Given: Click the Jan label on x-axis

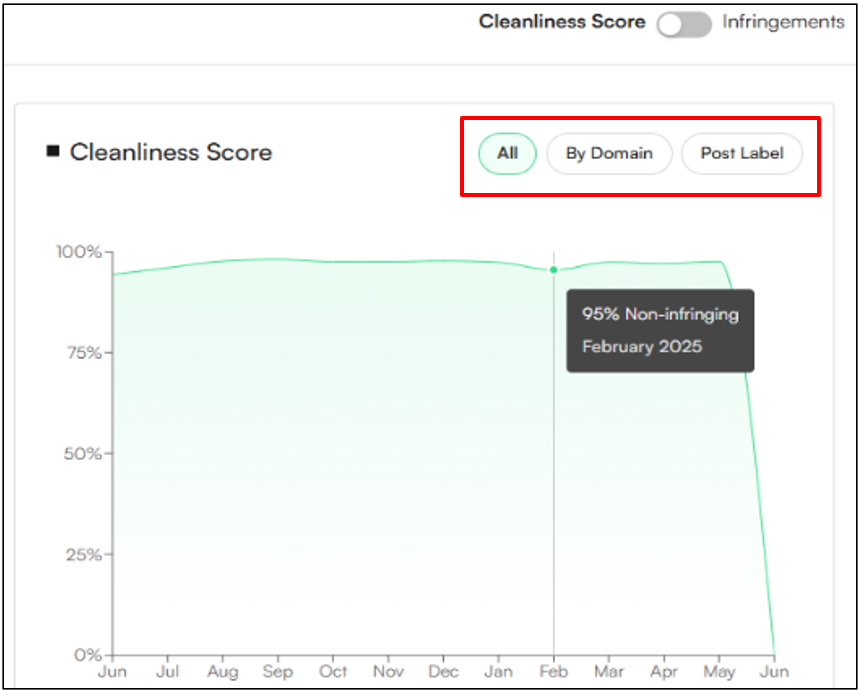Looking at the screenshot, I should pos(499,671).
